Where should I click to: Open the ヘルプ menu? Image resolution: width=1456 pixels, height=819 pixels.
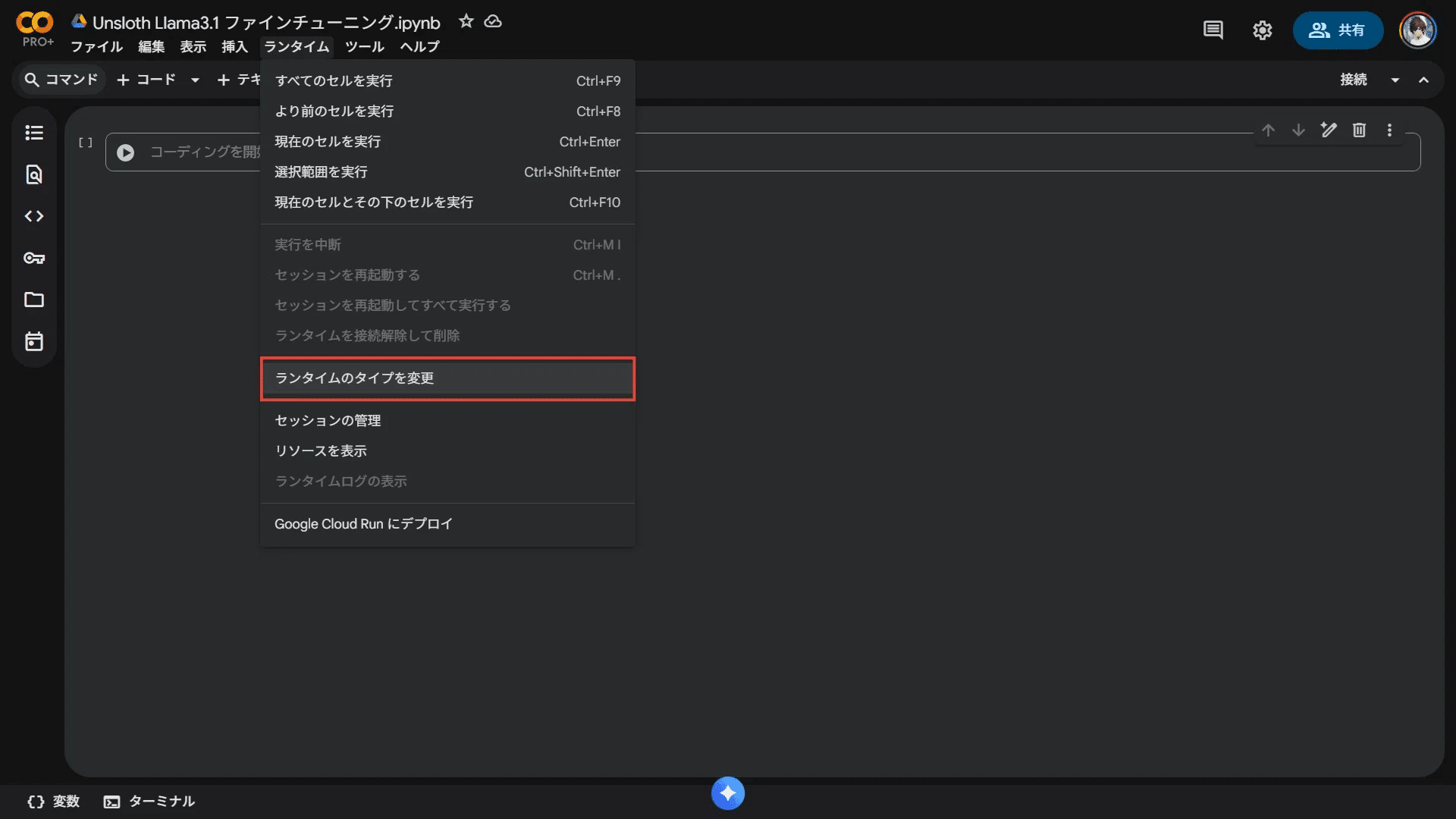(420, 47)
